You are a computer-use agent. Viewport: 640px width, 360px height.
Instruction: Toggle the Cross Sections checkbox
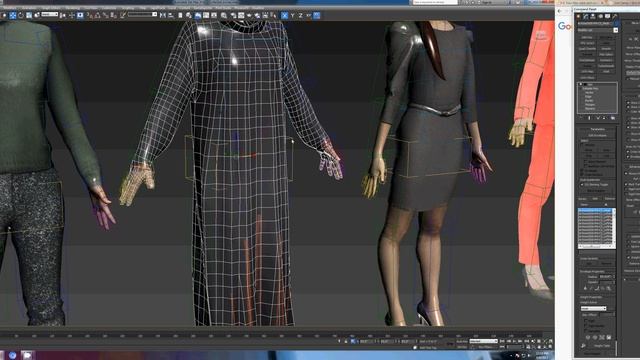tap(582, 174)
